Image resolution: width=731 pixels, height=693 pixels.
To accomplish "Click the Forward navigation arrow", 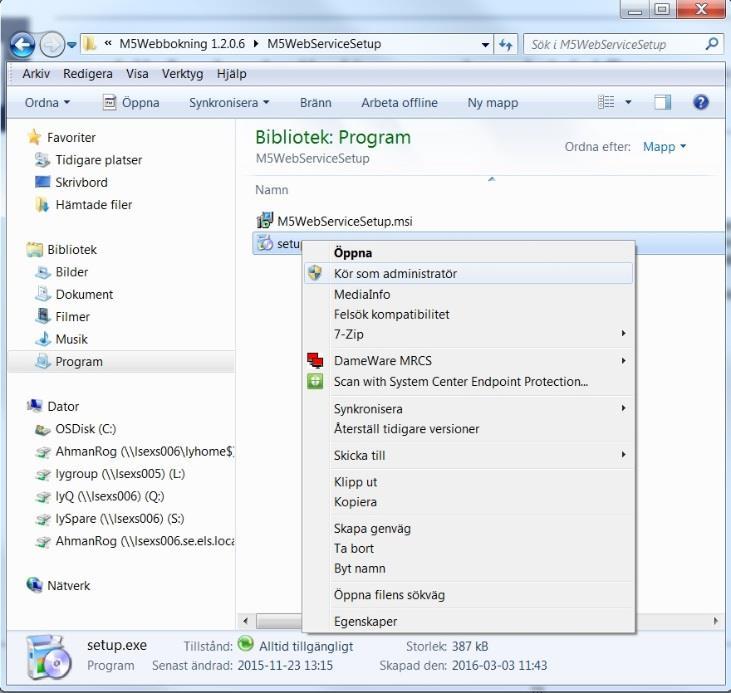I will 52,45.
